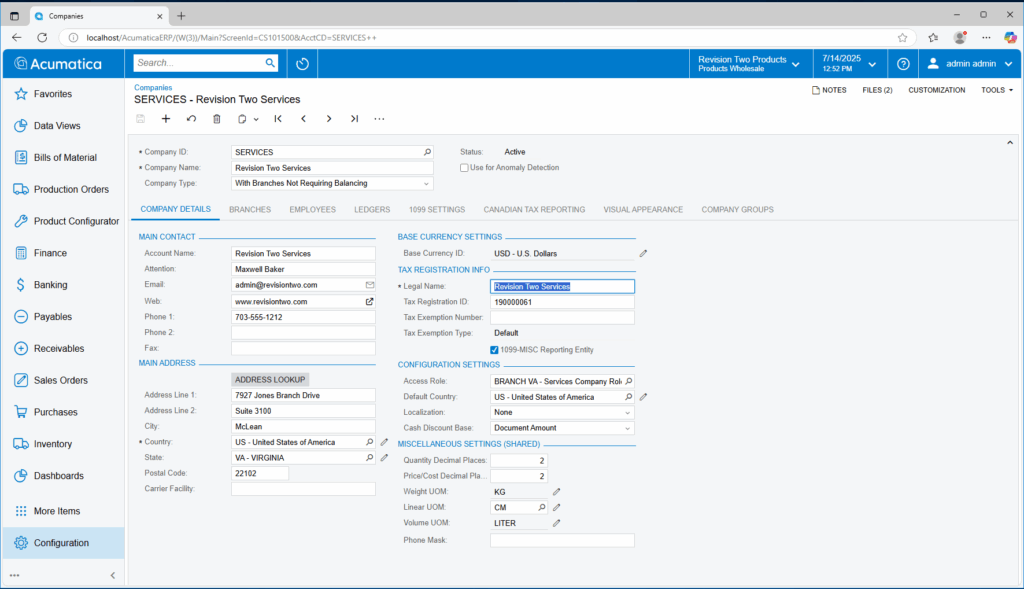This screenshot has height=589, width=1024.
Task: Switch to the LEDGERS tab
Action: pos(372,210)
